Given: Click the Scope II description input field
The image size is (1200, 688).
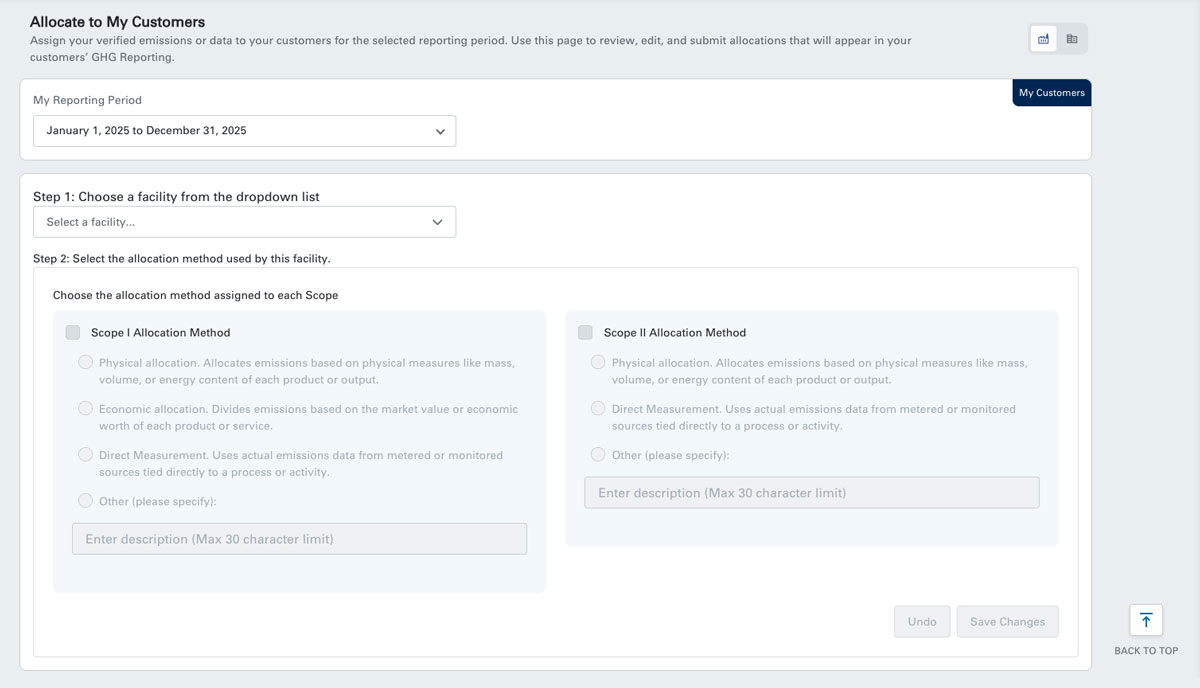Looking at the screenshot, I should click(812, 492).
